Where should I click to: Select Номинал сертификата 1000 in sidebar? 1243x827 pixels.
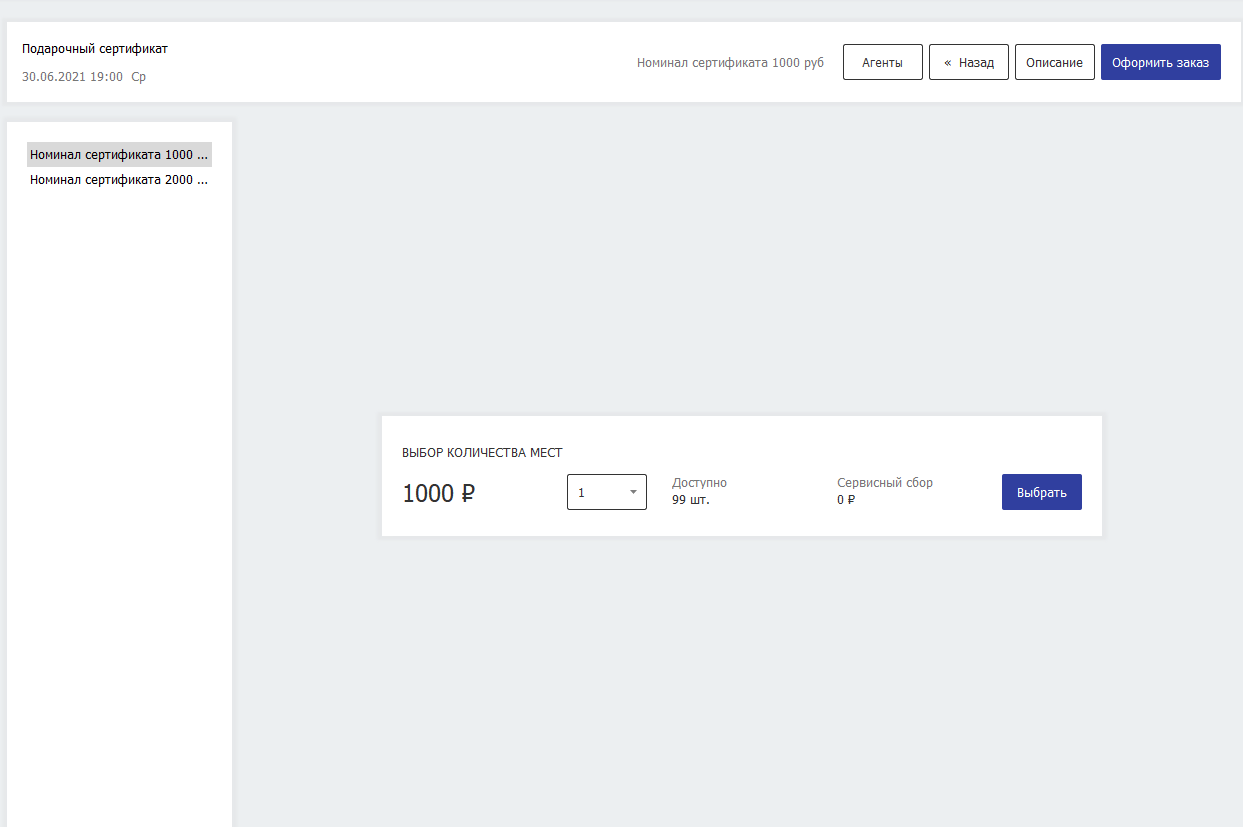(119, 155)
